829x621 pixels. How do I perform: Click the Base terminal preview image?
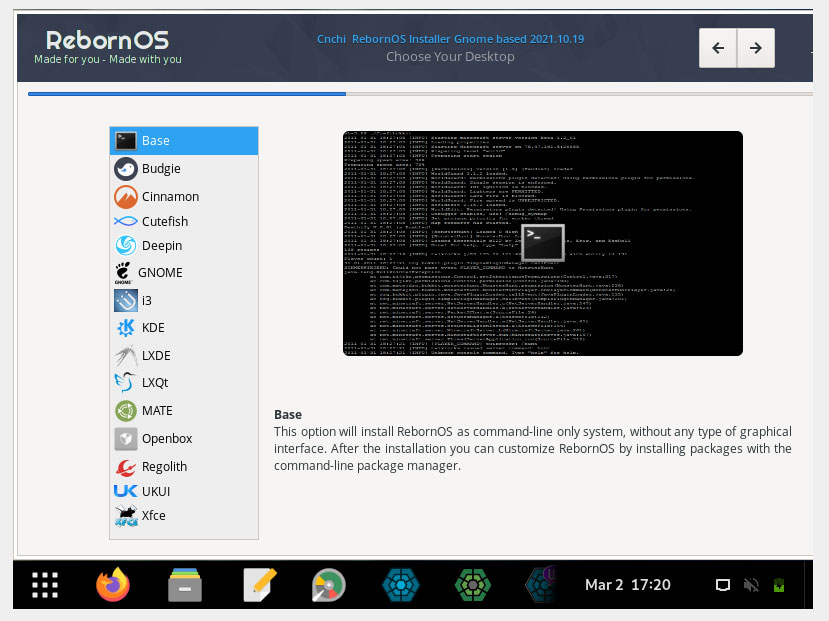pos(542,243)
